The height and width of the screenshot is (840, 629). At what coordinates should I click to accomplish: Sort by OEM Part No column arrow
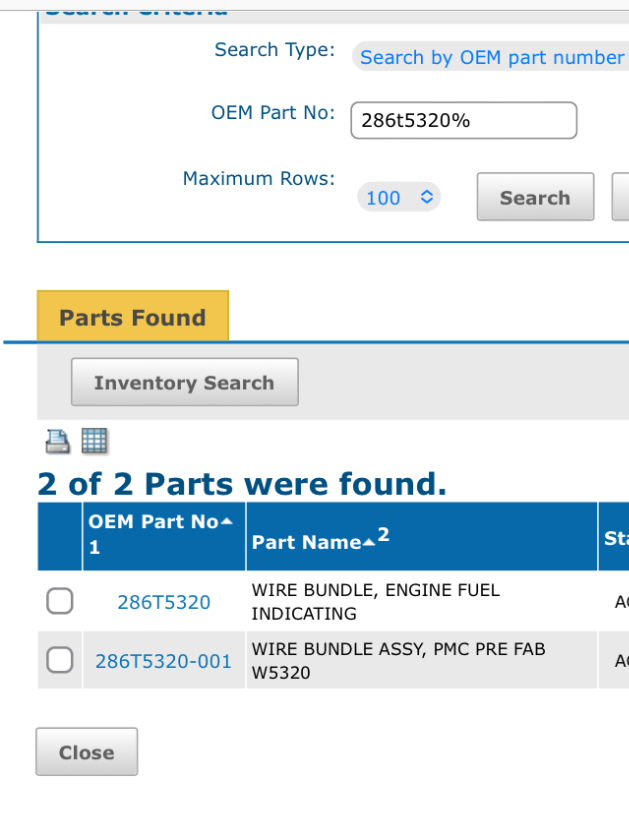pyautogui.click(x=227, y=522)
